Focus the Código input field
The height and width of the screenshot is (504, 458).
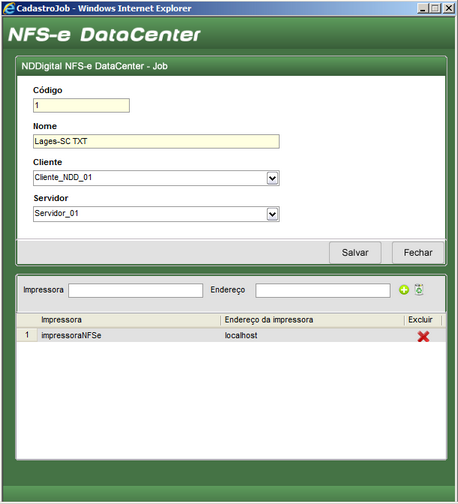tap(81, 105)
